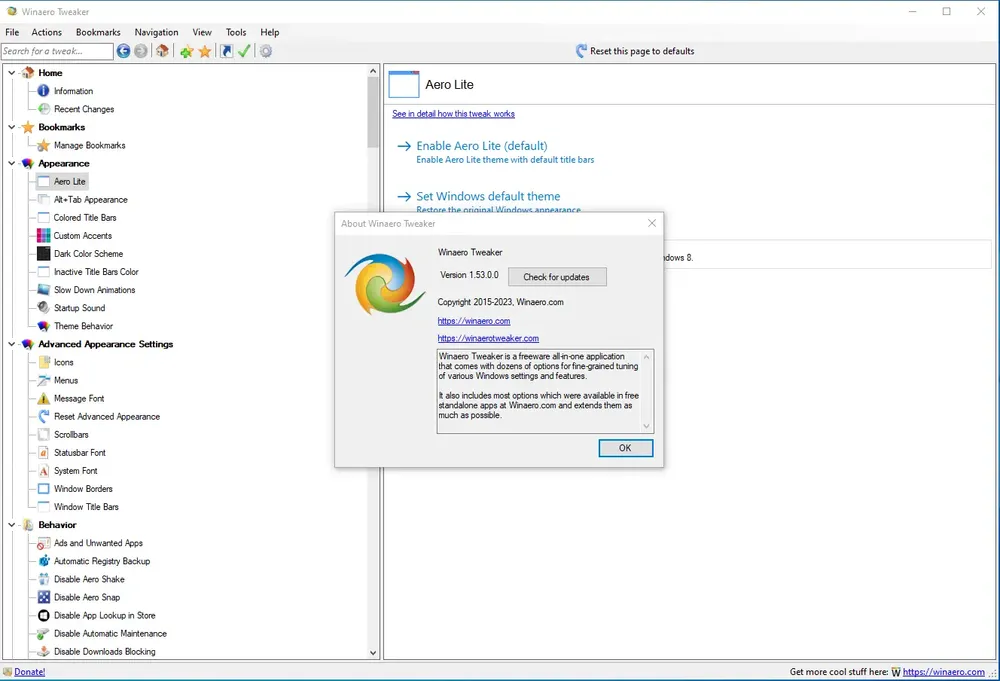Open settings via gear toolbar icon
Image resolution: width=1000 pixels, height=681 pixels.
tap(266, 51)
